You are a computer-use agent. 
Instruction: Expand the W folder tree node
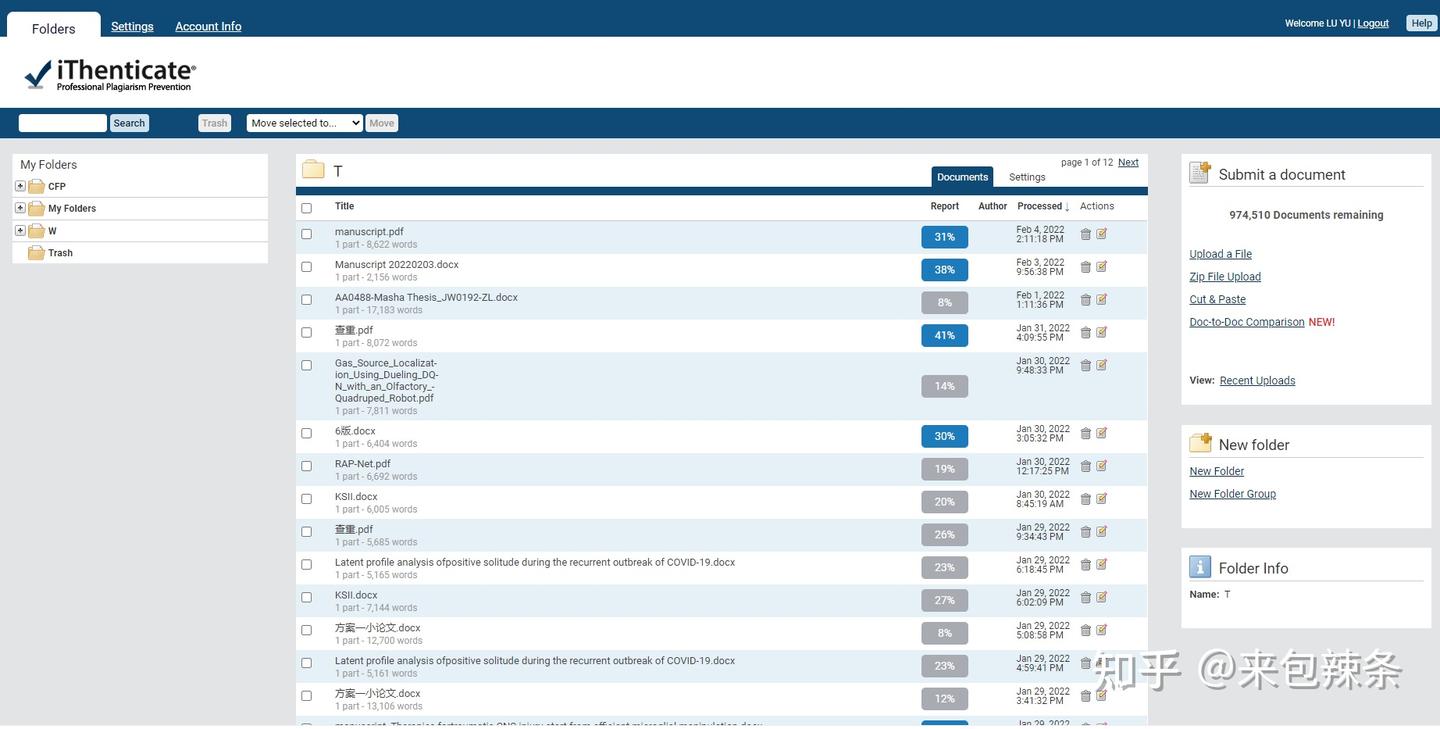coord(20,231)
